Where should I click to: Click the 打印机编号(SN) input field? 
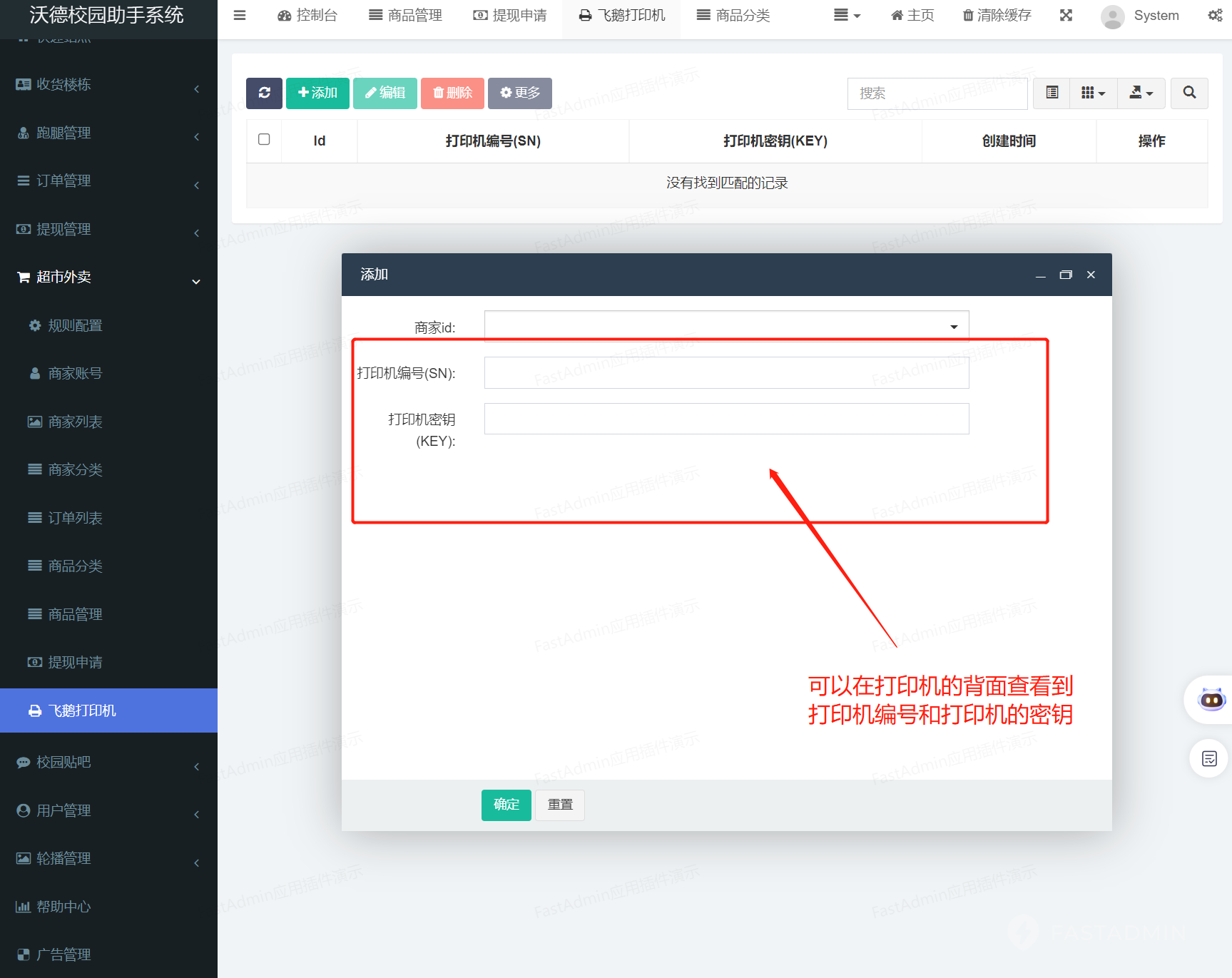click(726, 373)
